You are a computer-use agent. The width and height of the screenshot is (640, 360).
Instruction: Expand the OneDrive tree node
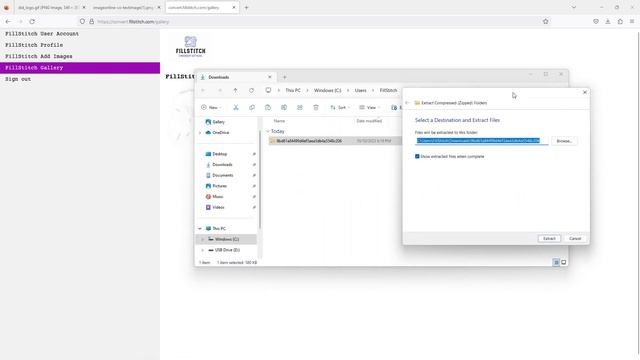(x=200, y=133)
